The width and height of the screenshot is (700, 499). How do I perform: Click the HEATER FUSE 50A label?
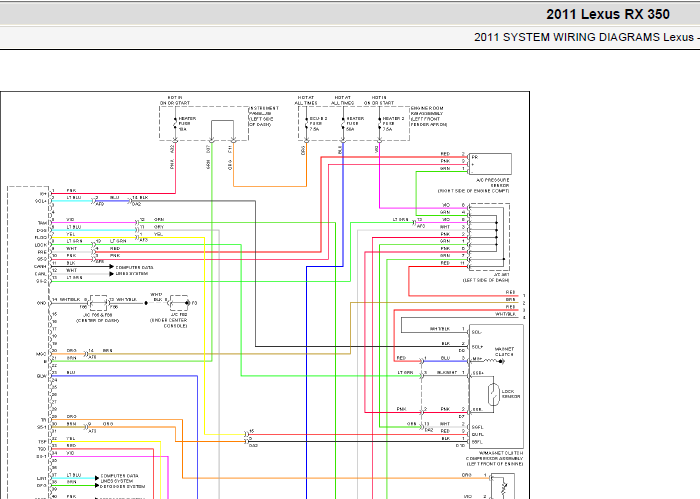click(355, 124)
